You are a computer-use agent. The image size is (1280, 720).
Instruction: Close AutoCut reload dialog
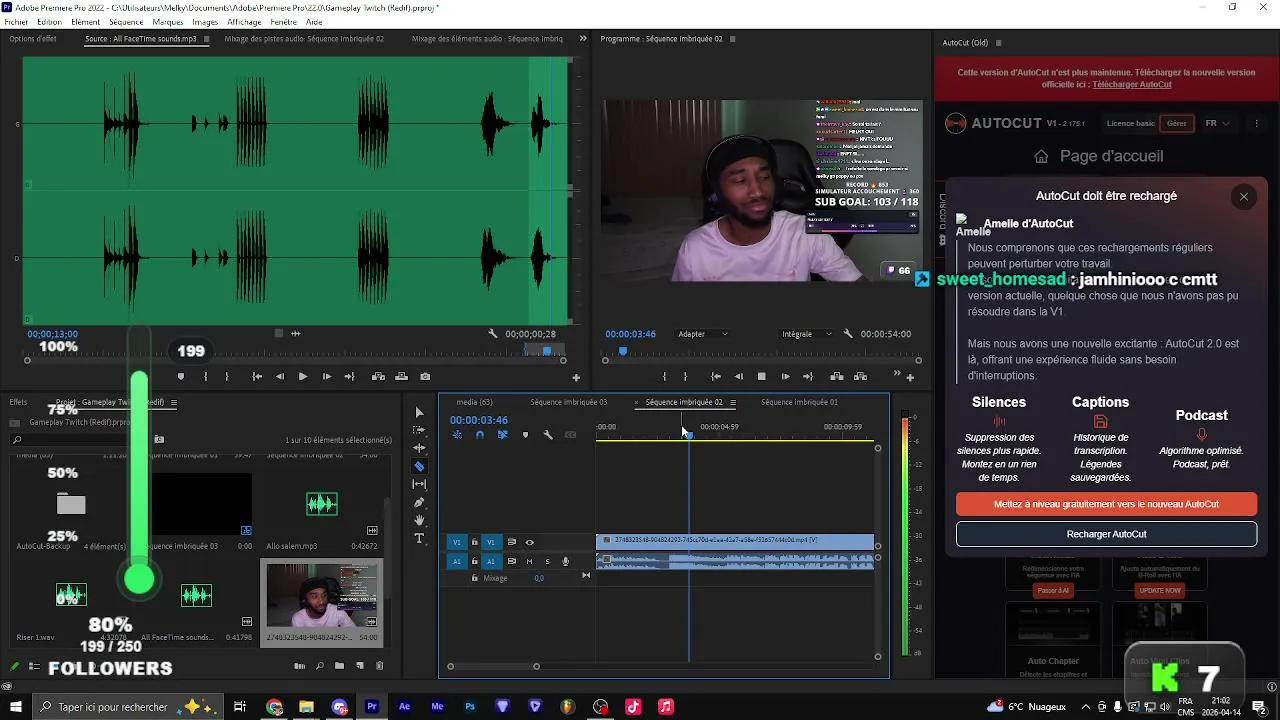1244,196
